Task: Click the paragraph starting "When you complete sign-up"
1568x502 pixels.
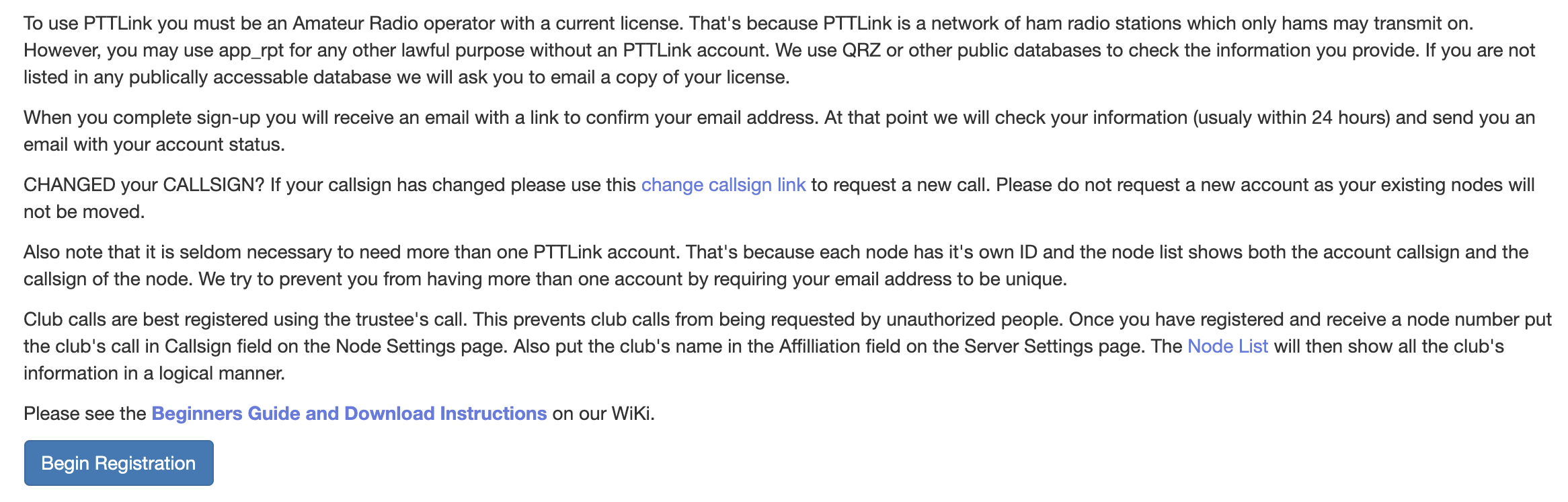Action: click(x=780, y=131)
